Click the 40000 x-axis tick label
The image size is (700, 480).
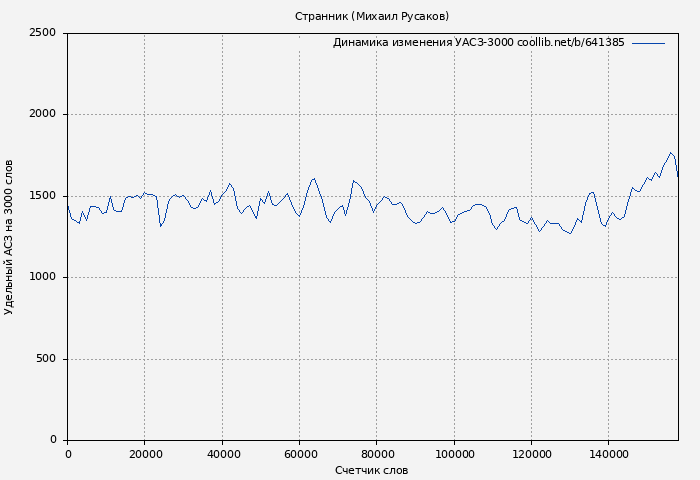coord(222,454)
